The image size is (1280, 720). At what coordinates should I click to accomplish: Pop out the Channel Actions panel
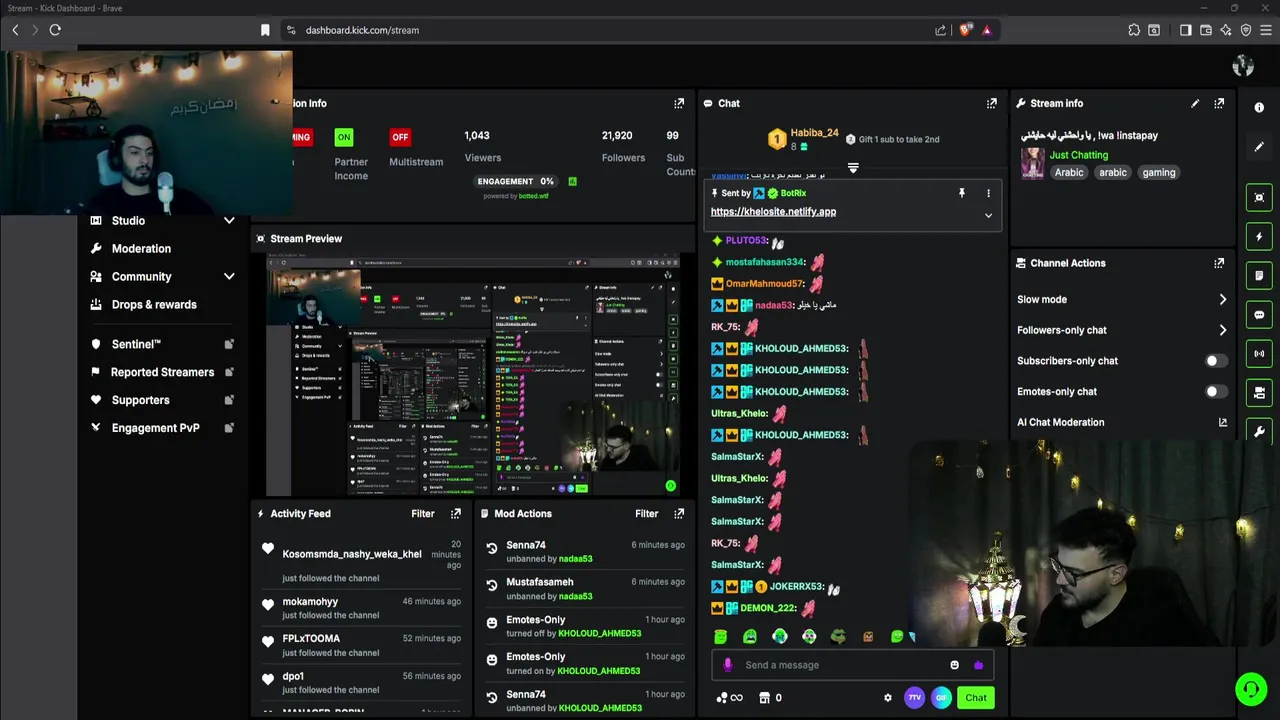pyautogui.click(x=1218, y=263)
